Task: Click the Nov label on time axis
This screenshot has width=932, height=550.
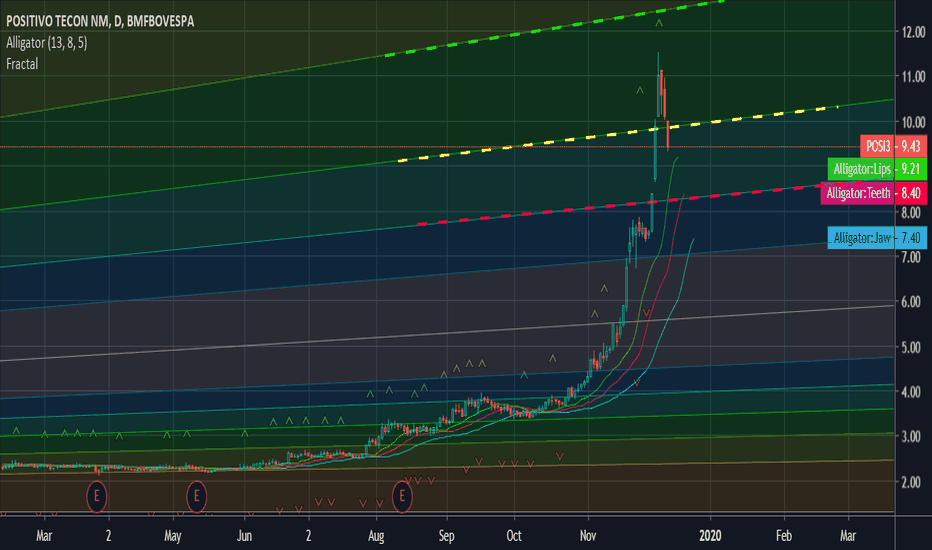Action: click(588, 536)
